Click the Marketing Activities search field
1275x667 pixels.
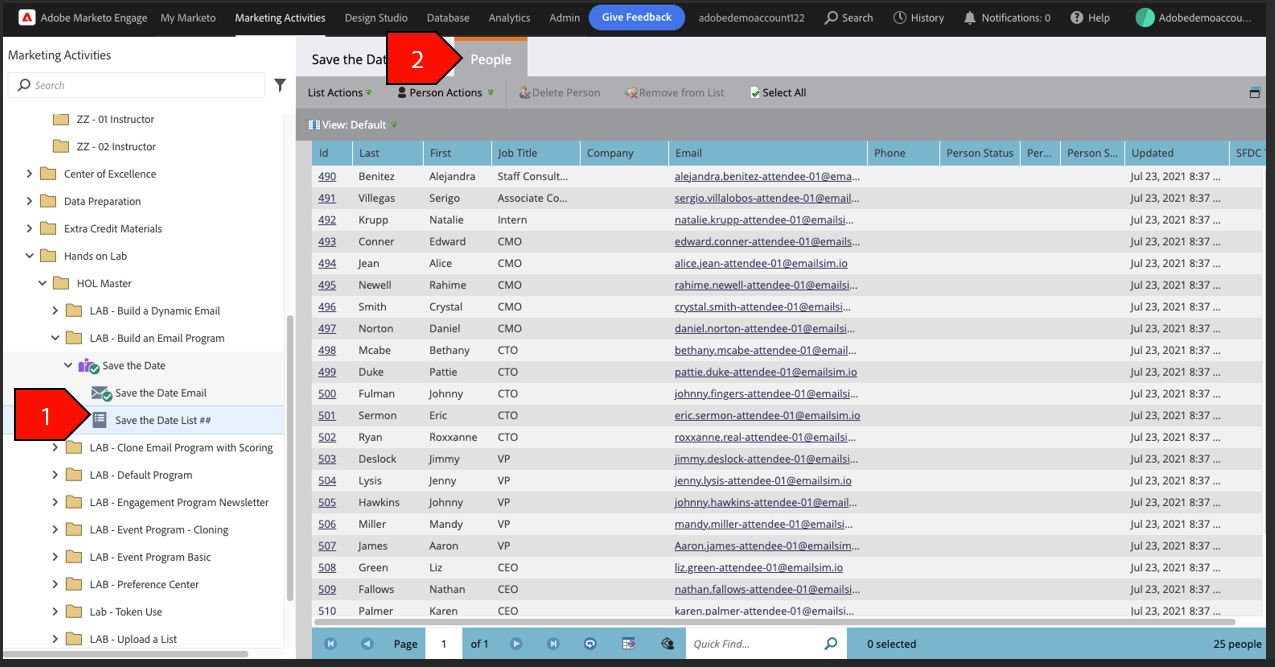[136, 85]
